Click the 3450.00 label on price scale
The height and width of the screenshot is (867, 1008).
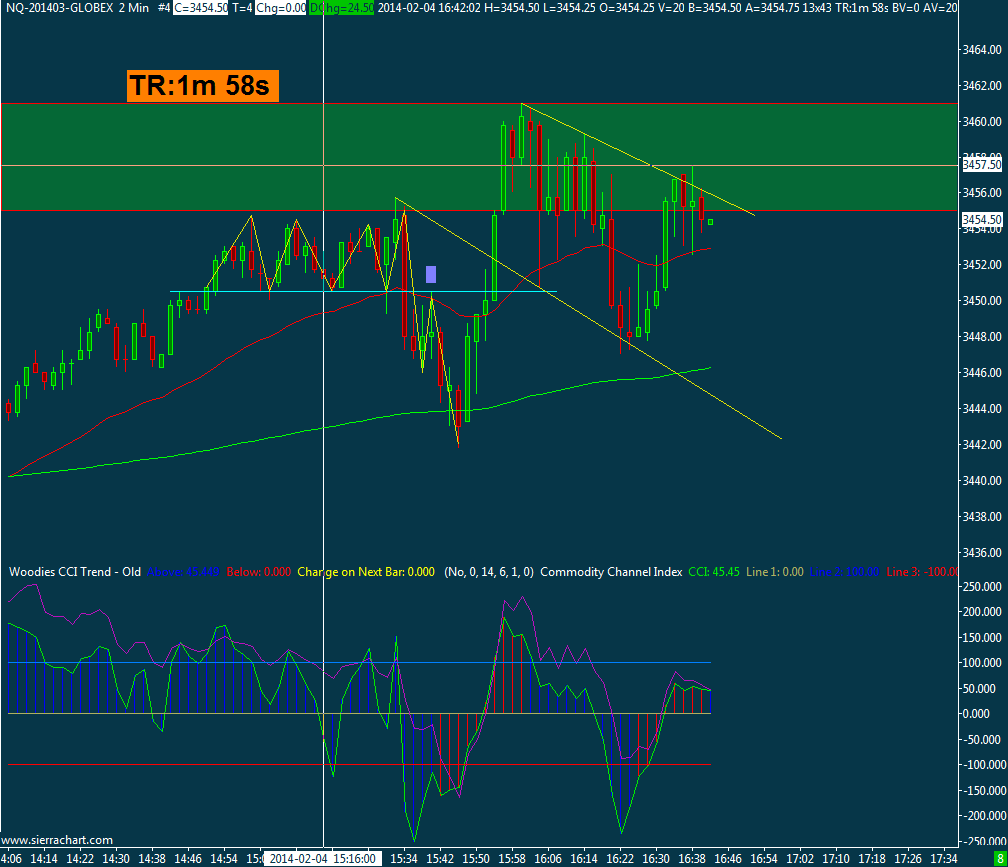pyautogui.click(x=982, y=301)
